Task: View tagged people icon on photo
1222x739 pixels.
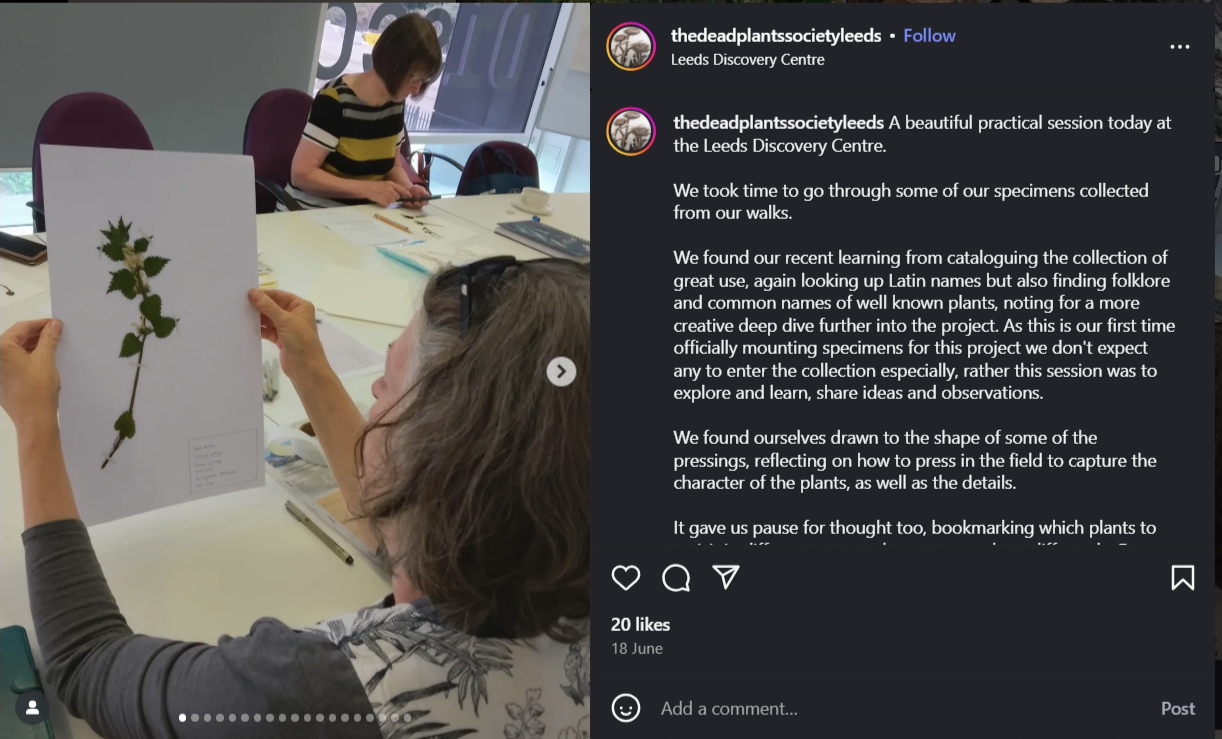Action: [32, 707]
